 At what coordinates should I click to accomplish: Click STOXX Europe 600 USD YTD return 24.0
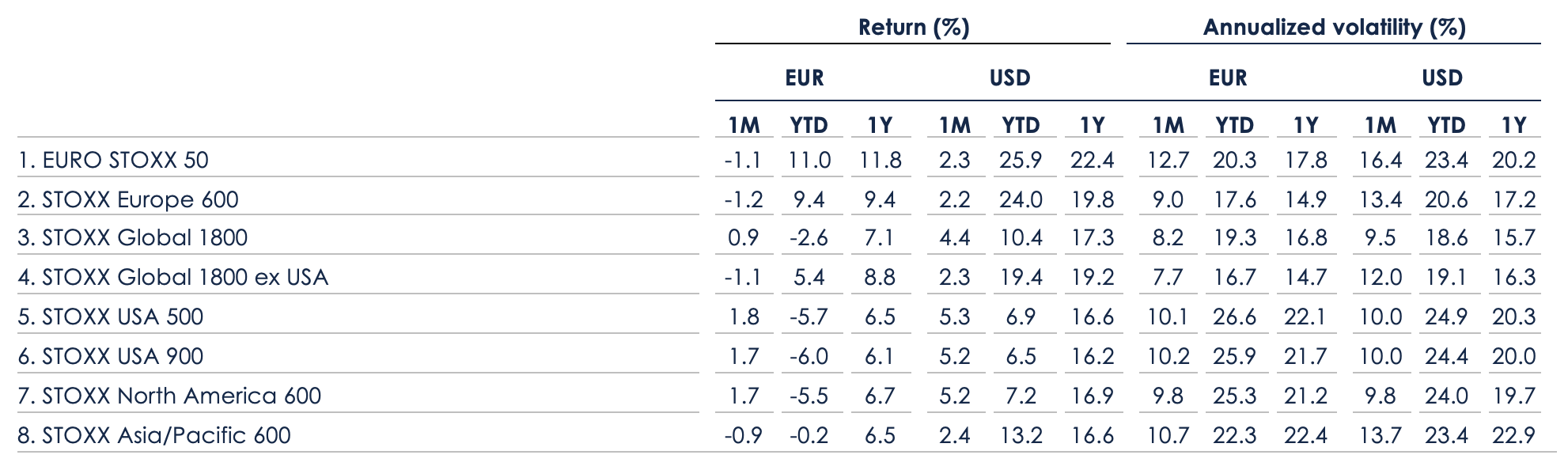tap(1021, 199)
